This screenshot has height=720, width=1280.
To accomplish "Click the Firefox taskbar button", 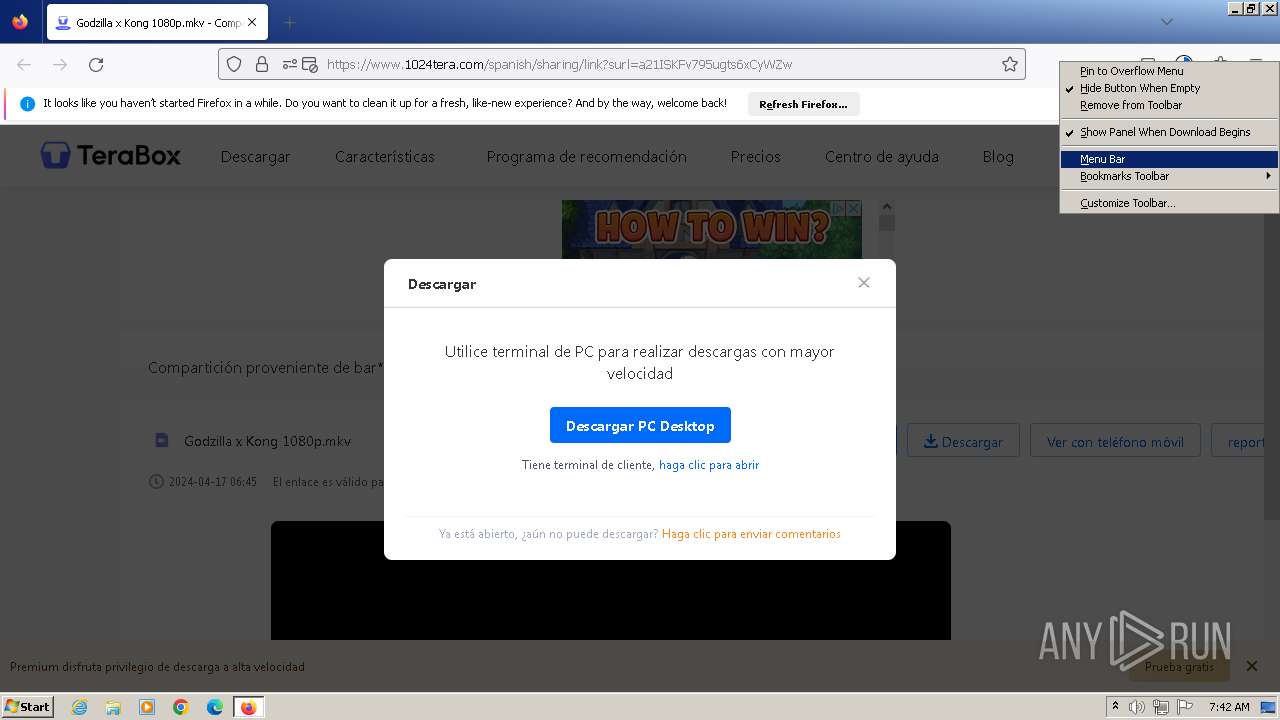I will [248, 707].
